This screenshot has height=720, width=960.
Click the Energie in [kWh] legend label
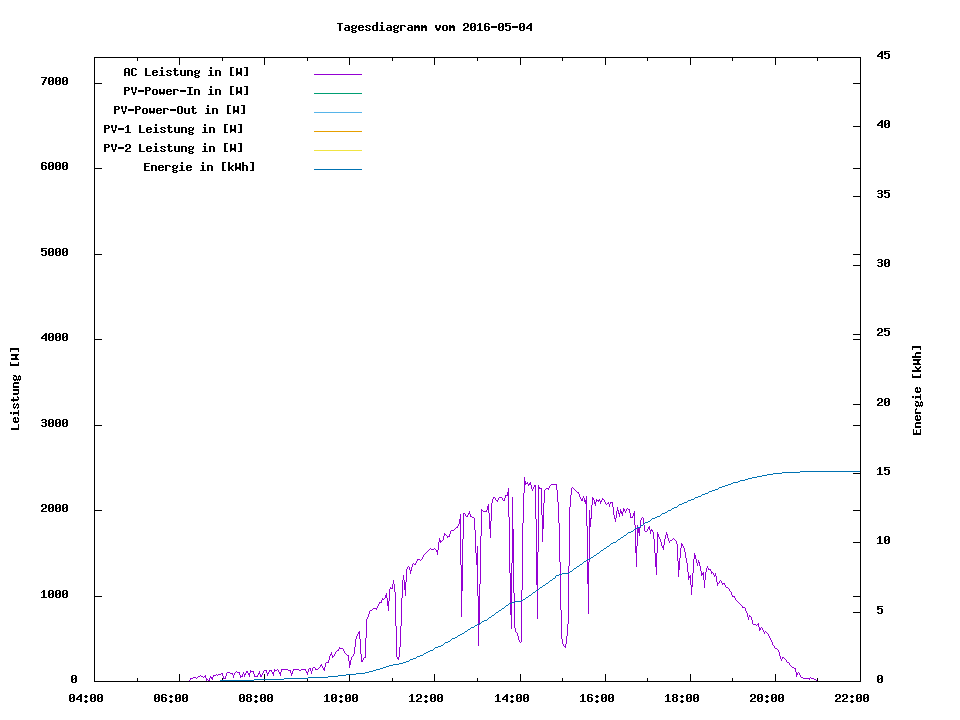coord(199,167)
